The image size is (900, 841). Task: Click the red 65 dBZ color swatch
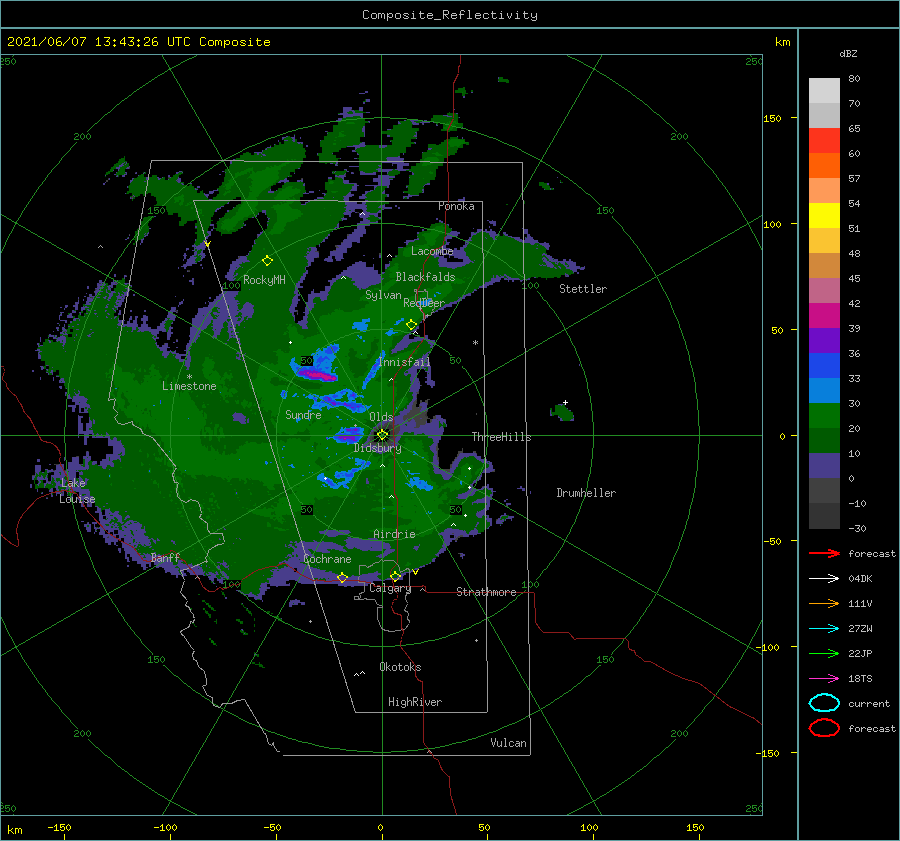tap(824, 141)
